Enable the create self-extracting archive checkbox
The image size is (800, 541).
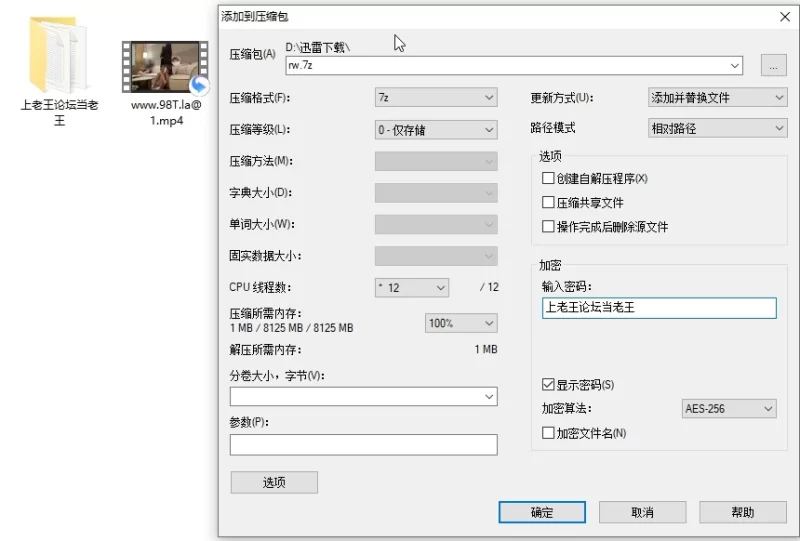tap(548, 179)
